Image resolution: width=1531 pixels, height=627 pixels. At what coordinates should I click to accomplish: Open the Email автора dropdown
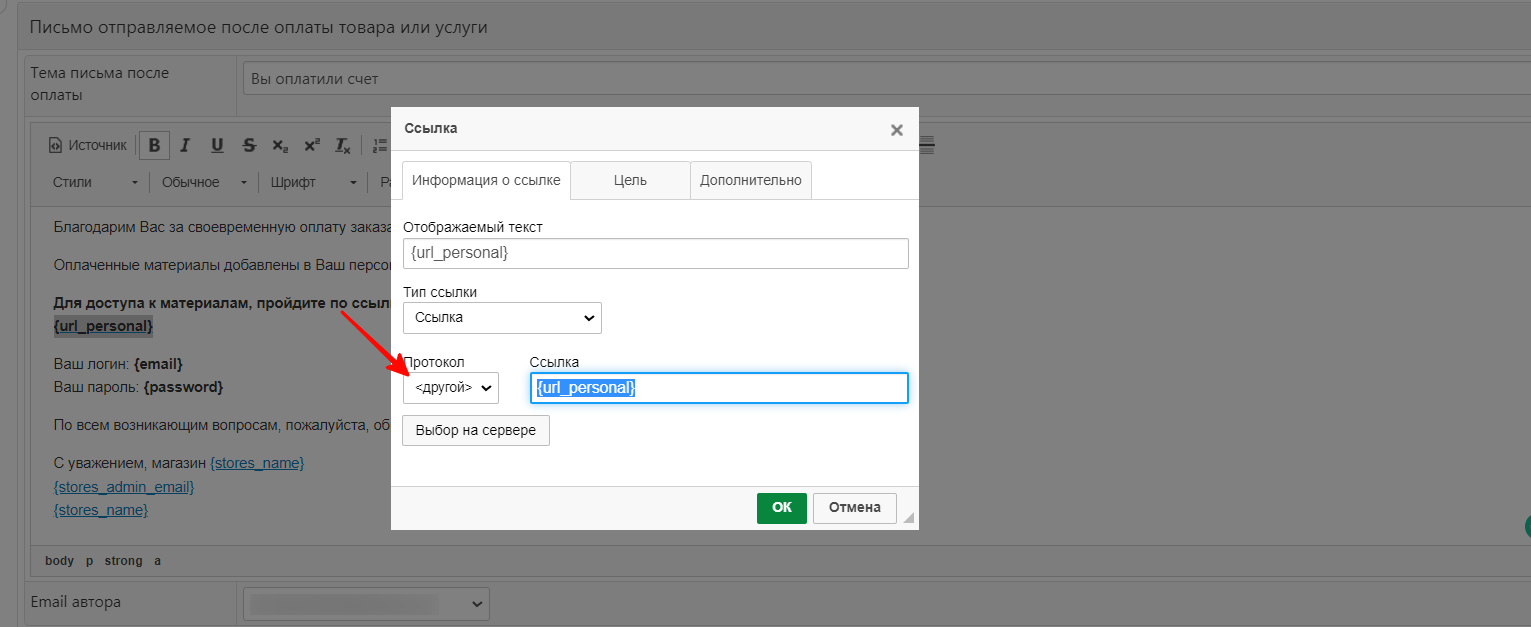click(366, 604)
